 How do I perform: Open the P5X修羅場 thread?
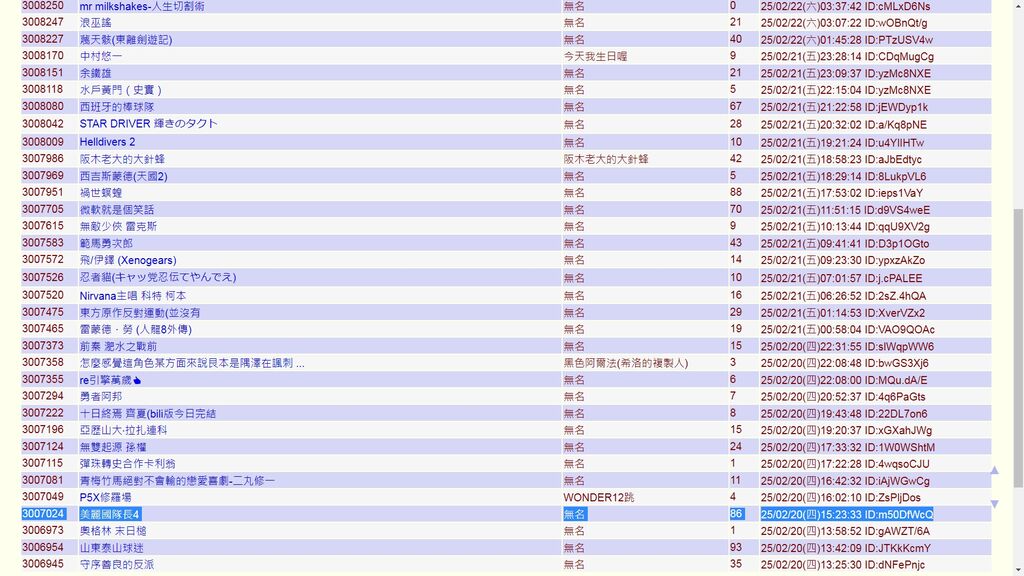tap(105, 497)
